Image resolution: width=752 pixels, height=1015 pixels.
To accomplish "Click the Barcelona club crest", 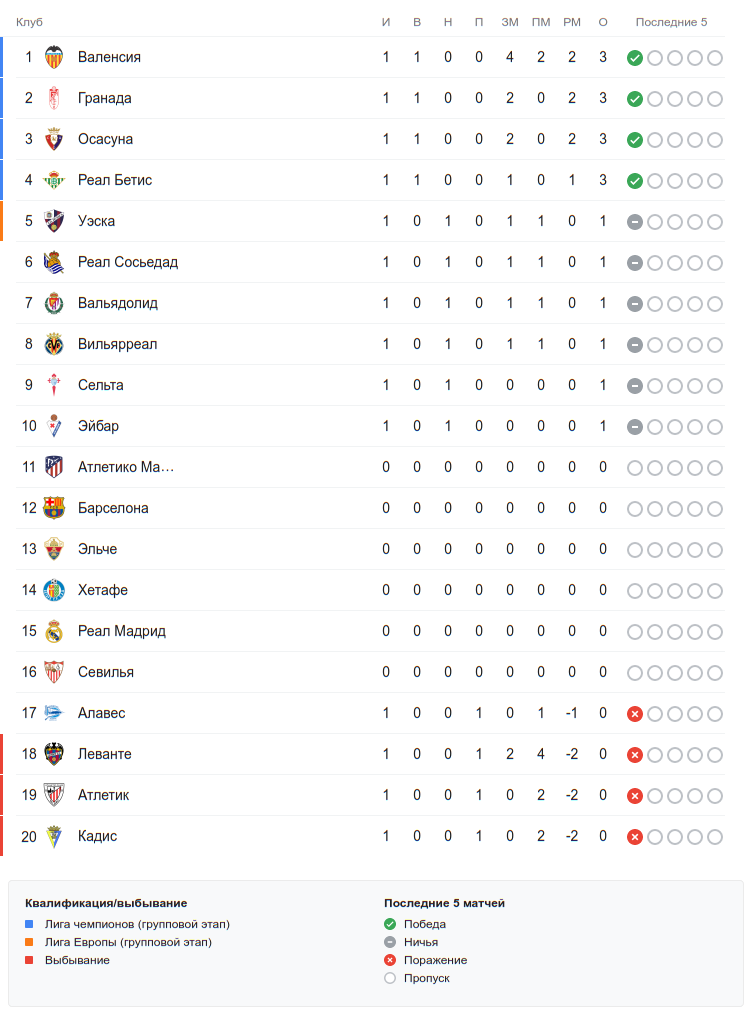I will [54, 508].
